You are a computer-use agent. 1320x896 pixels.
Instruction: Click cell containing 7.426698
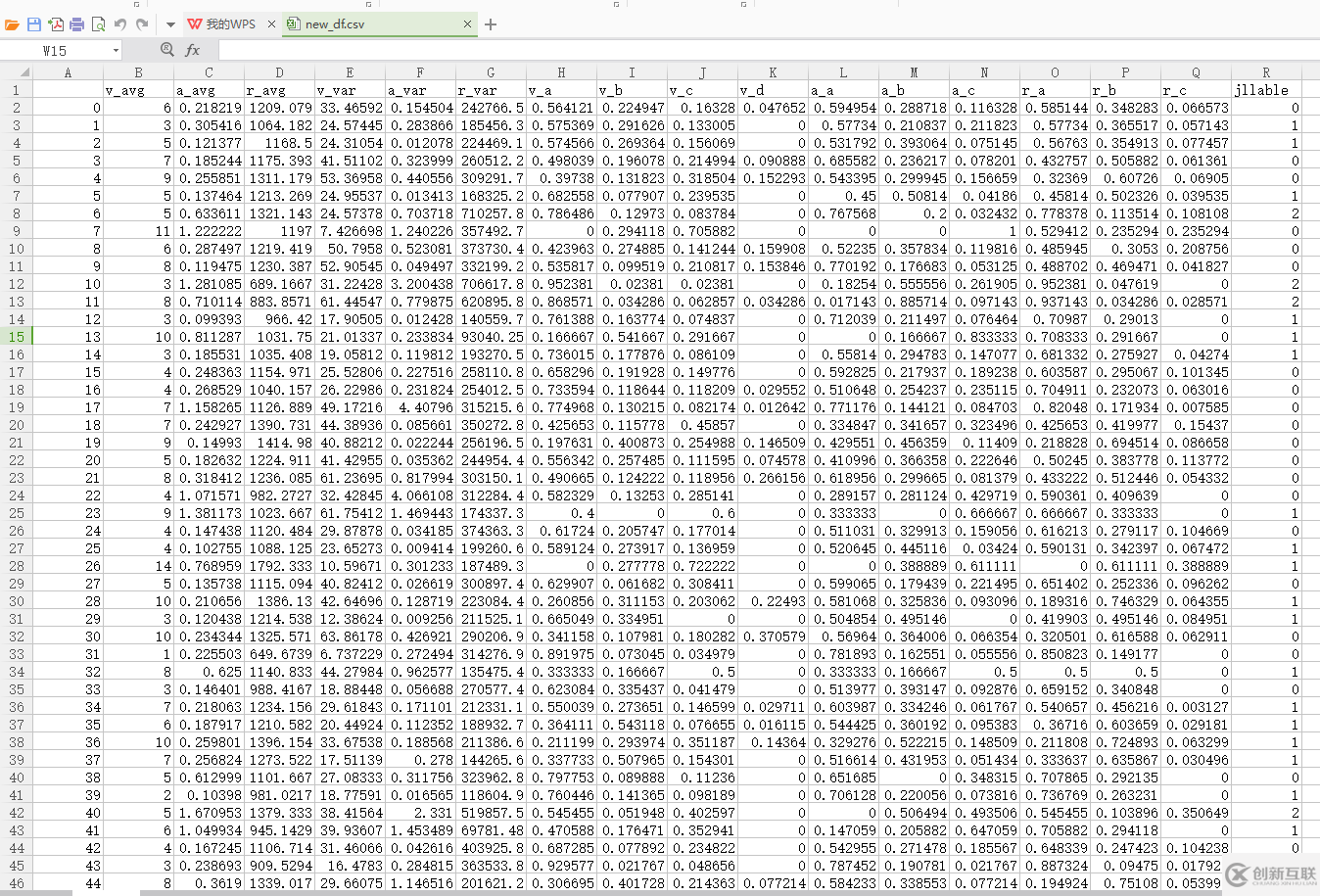point(350,231)
